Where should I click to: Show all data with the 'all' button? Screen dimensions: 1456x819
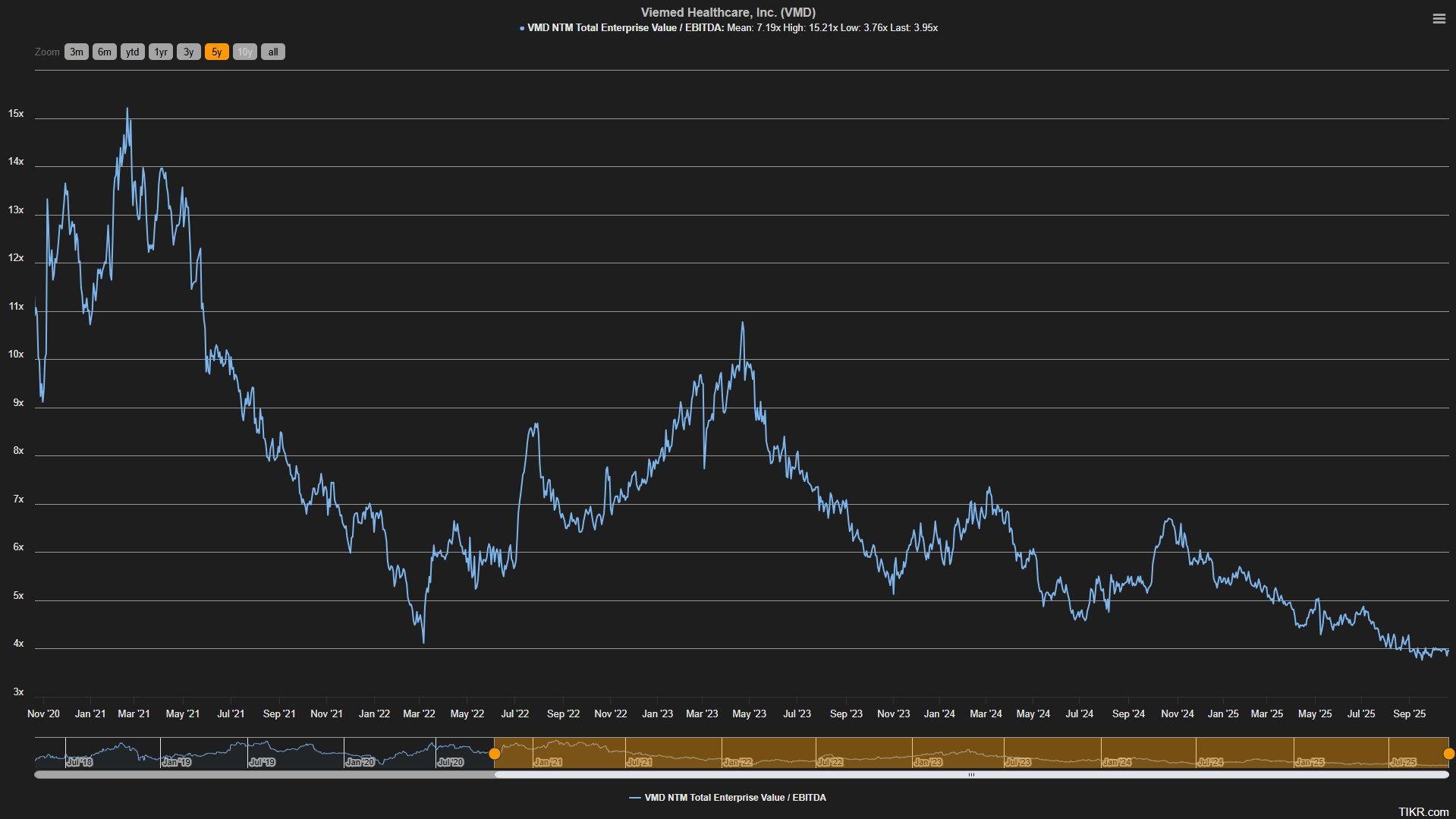tap(273, 52)
